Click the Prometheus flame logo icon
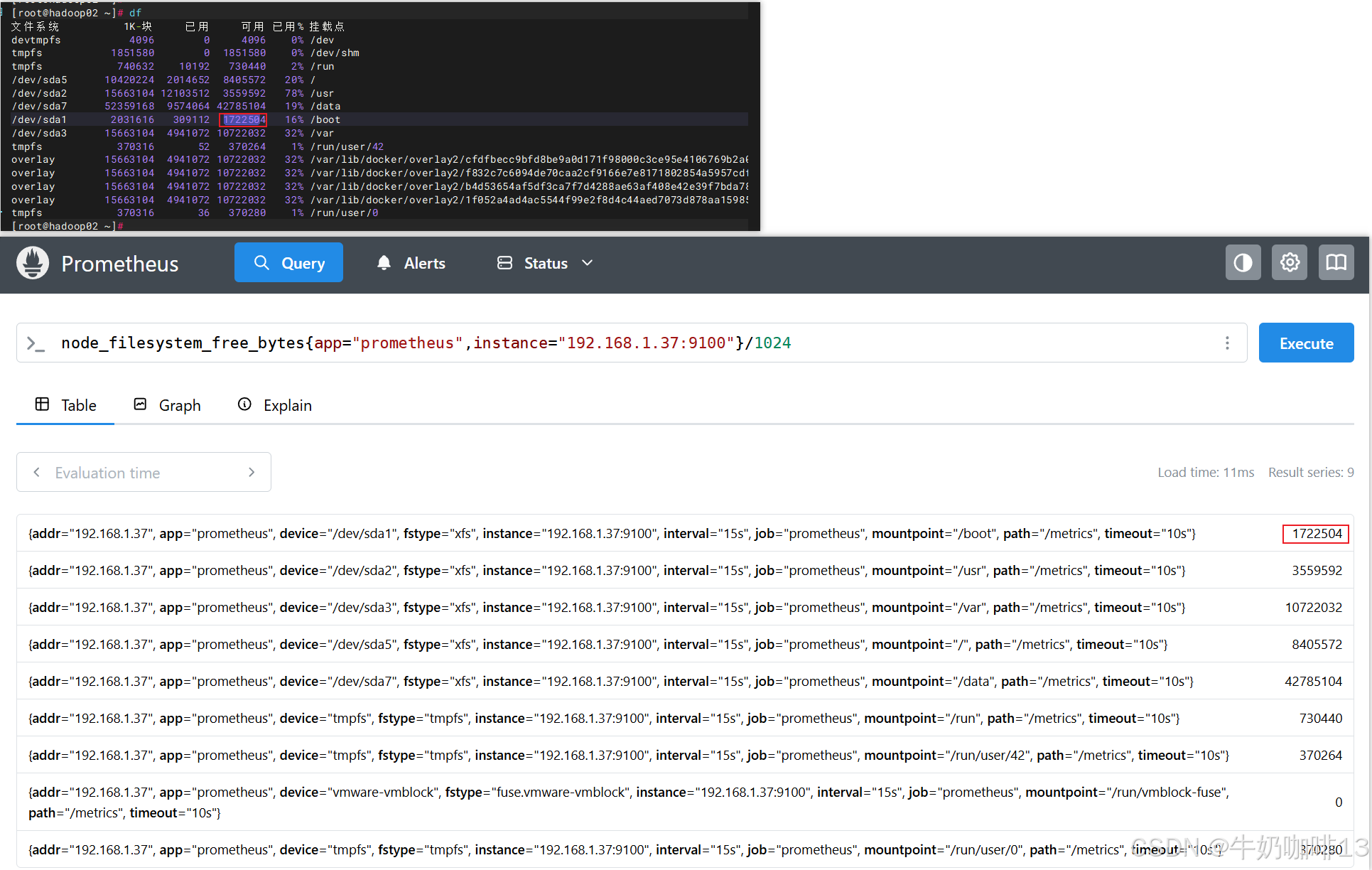Image resolution: width=1372 pixels, height=870 pixels. pos(33,264)
